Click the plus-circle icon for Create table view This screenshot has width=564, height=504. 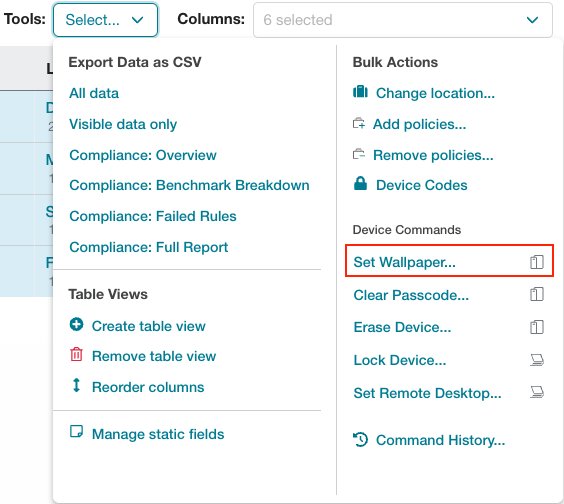click(76, 324)
